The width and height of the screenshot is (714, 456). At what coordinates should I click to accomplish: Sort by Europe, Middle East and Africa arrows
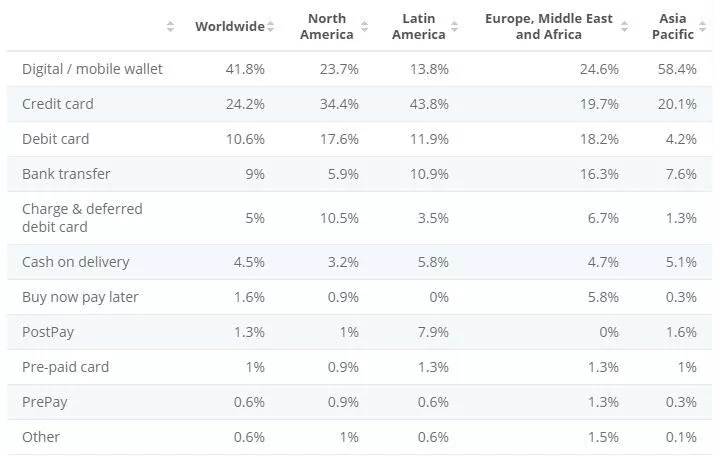pos(624,27)
